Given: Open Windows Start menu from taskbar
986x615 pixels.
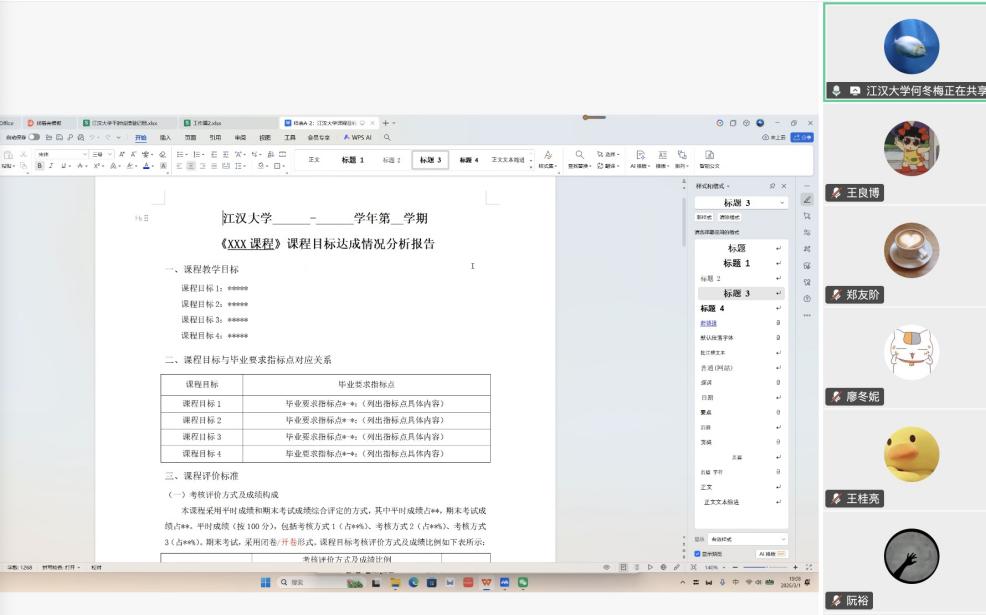Looking at the screenshot, I should (266, 582).
